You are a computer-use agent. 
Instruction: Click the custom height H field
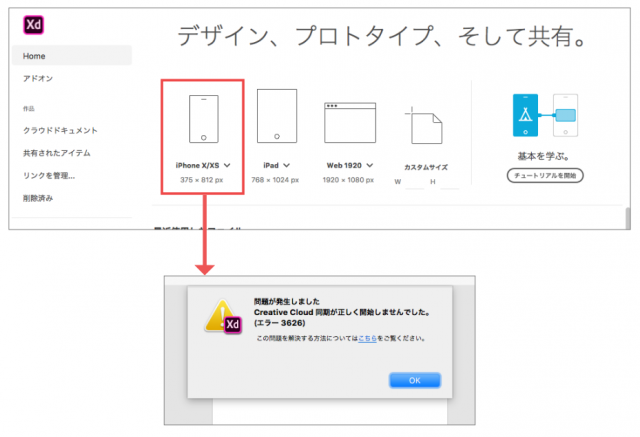(x=450, y=182)
